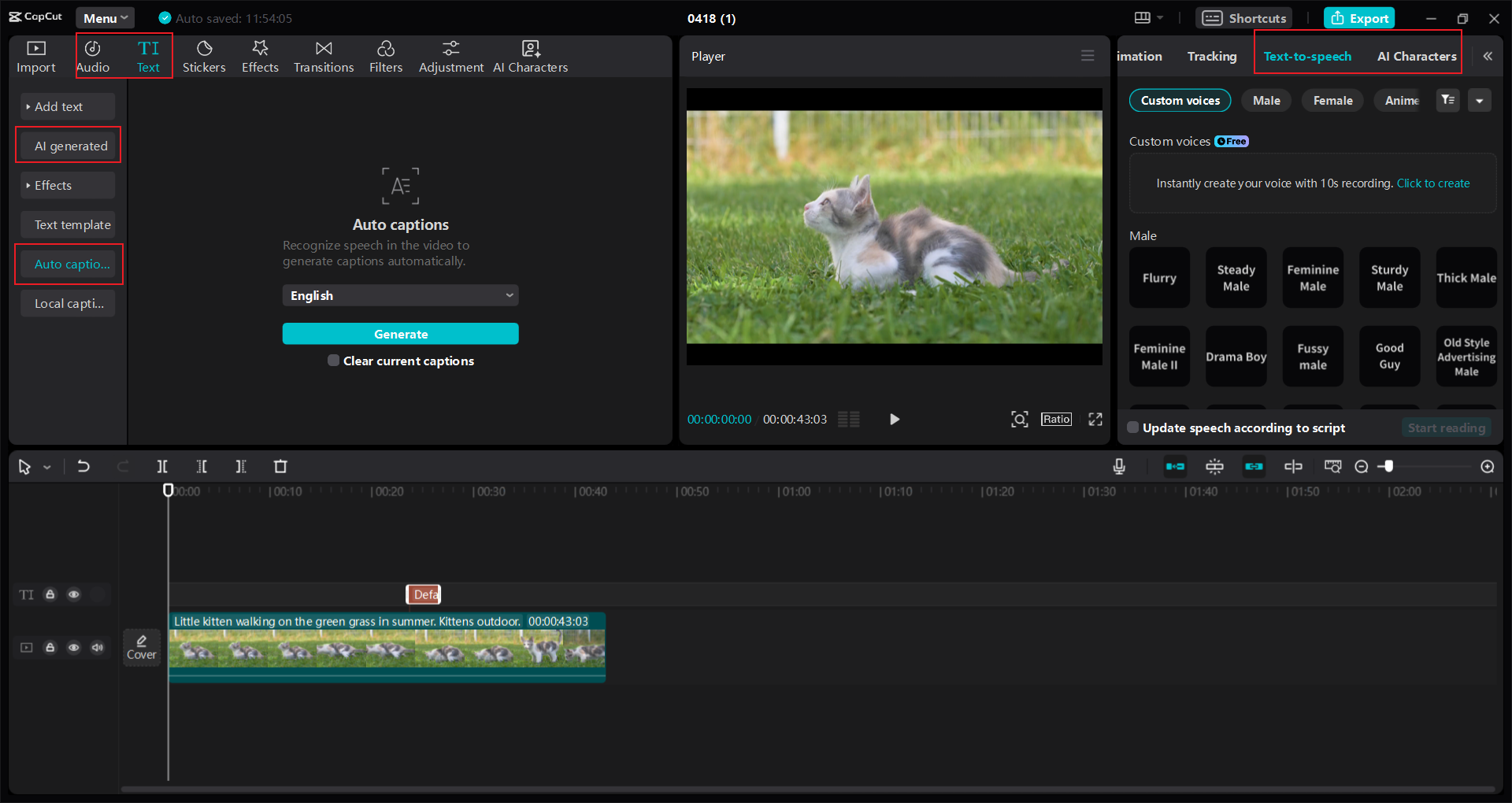This screenshot has width=1512, height=803.
Task: Expand the Effects section in text sidebar
Action: point(68,185)
